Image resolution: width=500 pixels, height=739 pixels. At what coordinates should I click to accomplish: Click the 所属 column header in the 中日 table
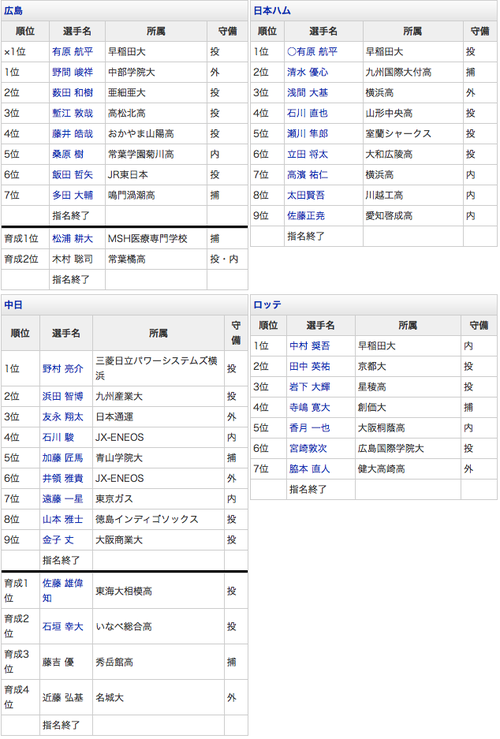(158, 333)
